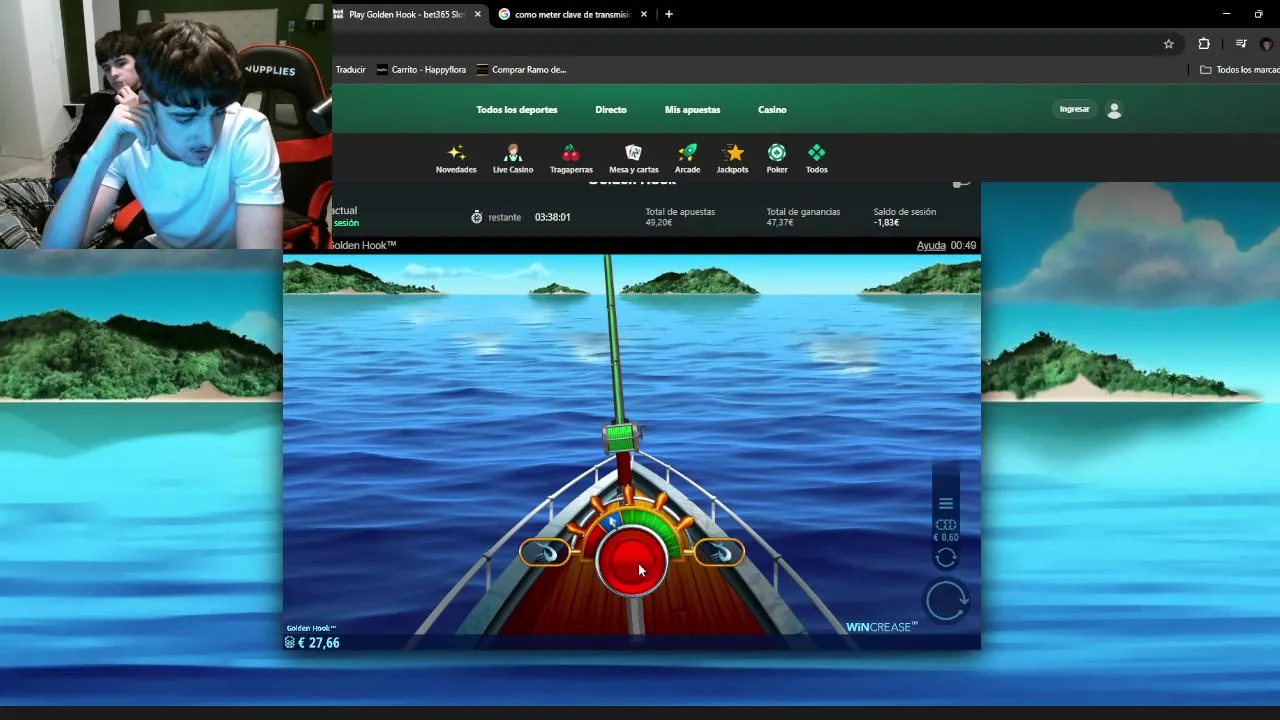Click the Saldo de sesión value
The width and height of the screenshot is (1280, 720).
pos(886,223)
